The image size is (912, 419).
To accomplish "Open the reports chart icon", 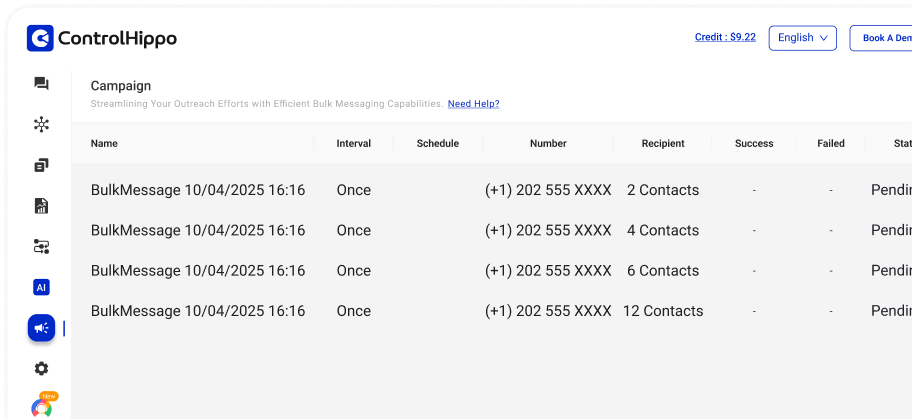I will click(x=41, y=206).
